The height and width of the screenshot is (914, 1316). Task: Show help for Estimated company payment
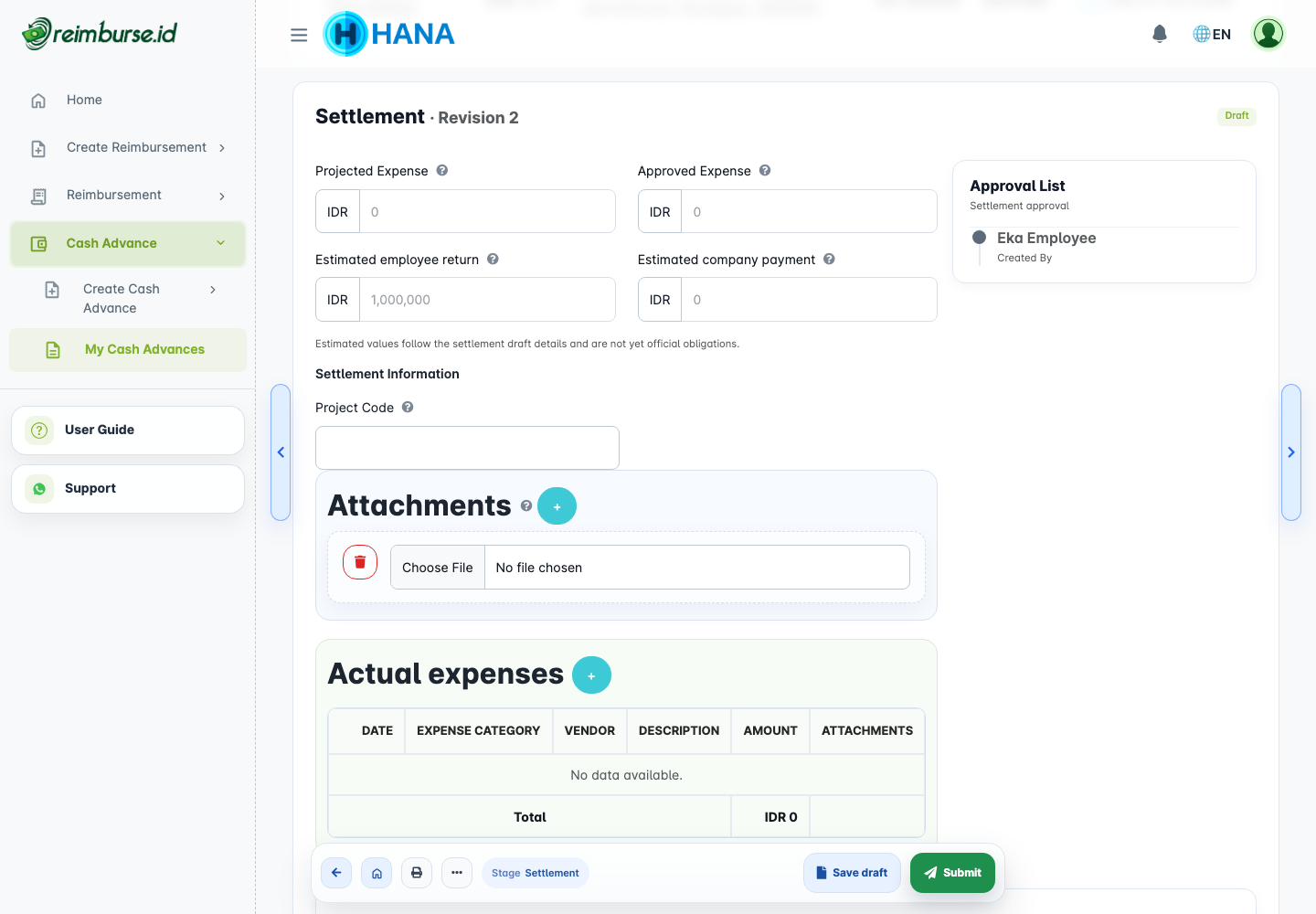829,259
